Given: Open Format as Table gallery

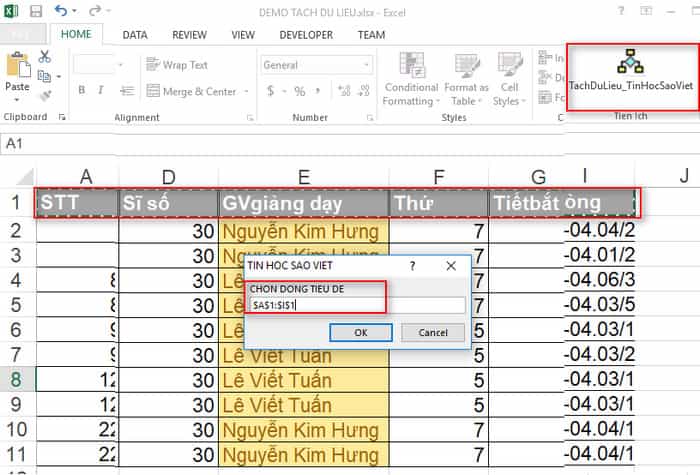Looking at the screenshot, I should point(467,79).
